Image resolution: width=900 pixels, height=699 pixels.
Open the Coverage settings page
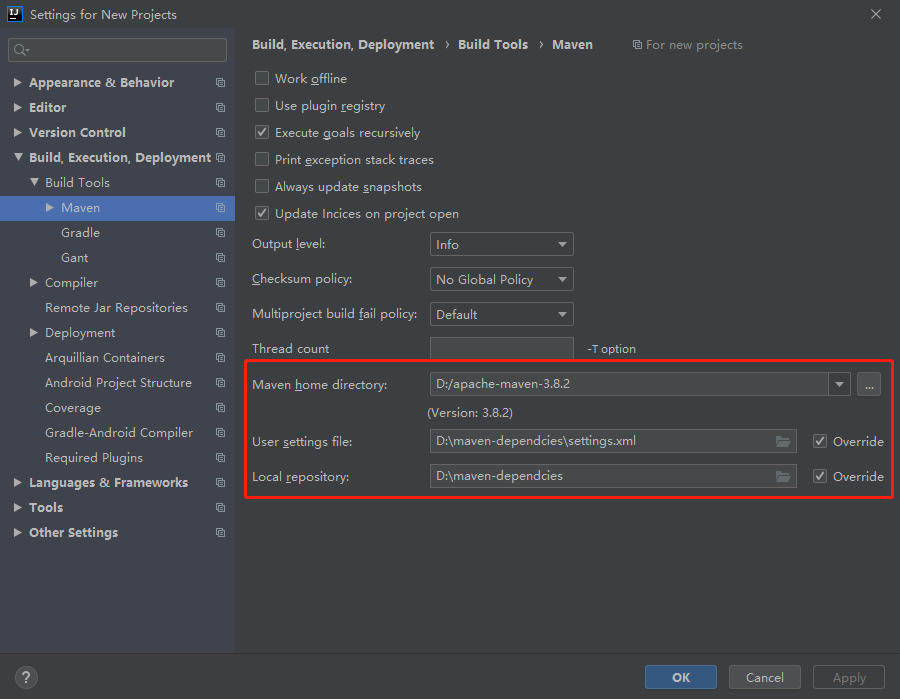(x=73, y=407)
